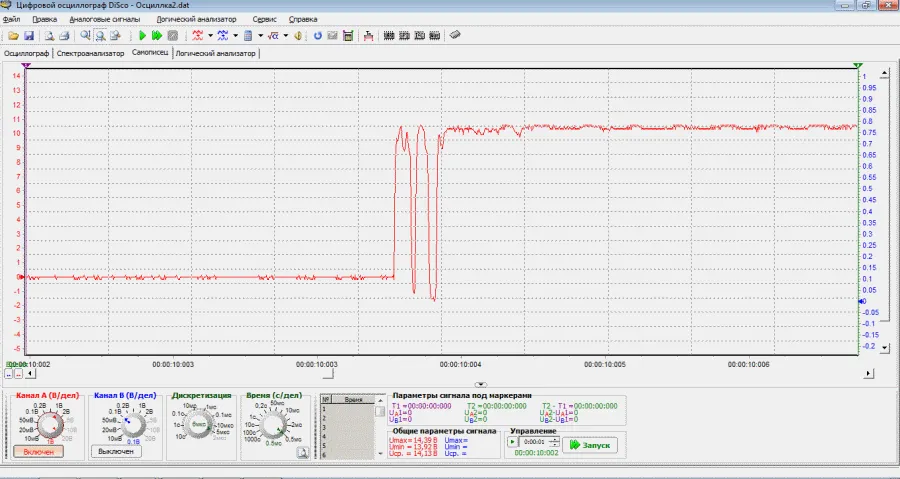Switch to the Логический анализатор tab
This screenshot has width=900, height=479.
click(x=215, y=53)
